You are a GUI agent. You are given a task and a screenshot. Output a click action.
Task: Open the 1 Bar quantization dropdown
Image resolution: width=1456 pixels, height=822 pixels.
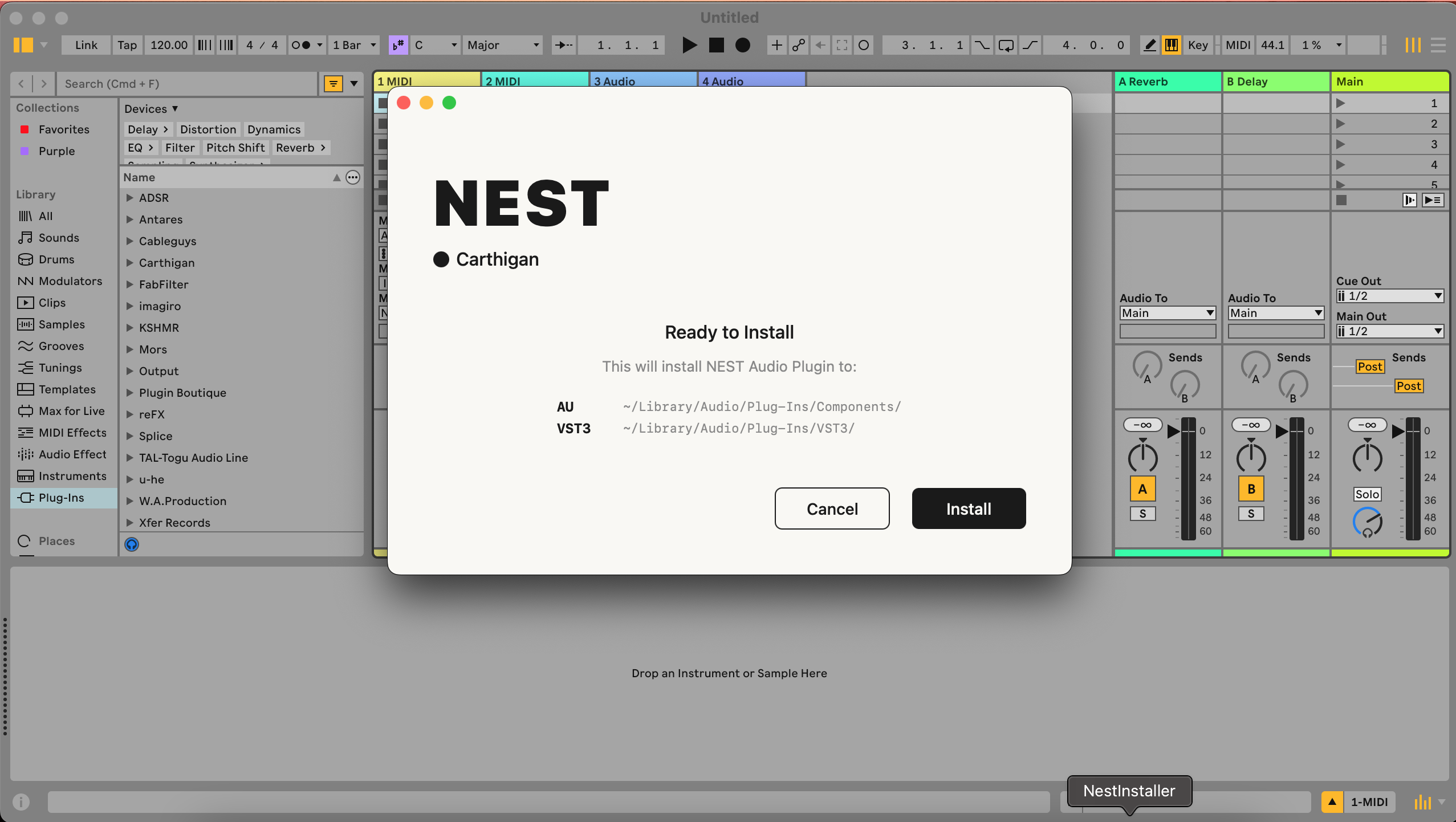(x=354, y=45)
